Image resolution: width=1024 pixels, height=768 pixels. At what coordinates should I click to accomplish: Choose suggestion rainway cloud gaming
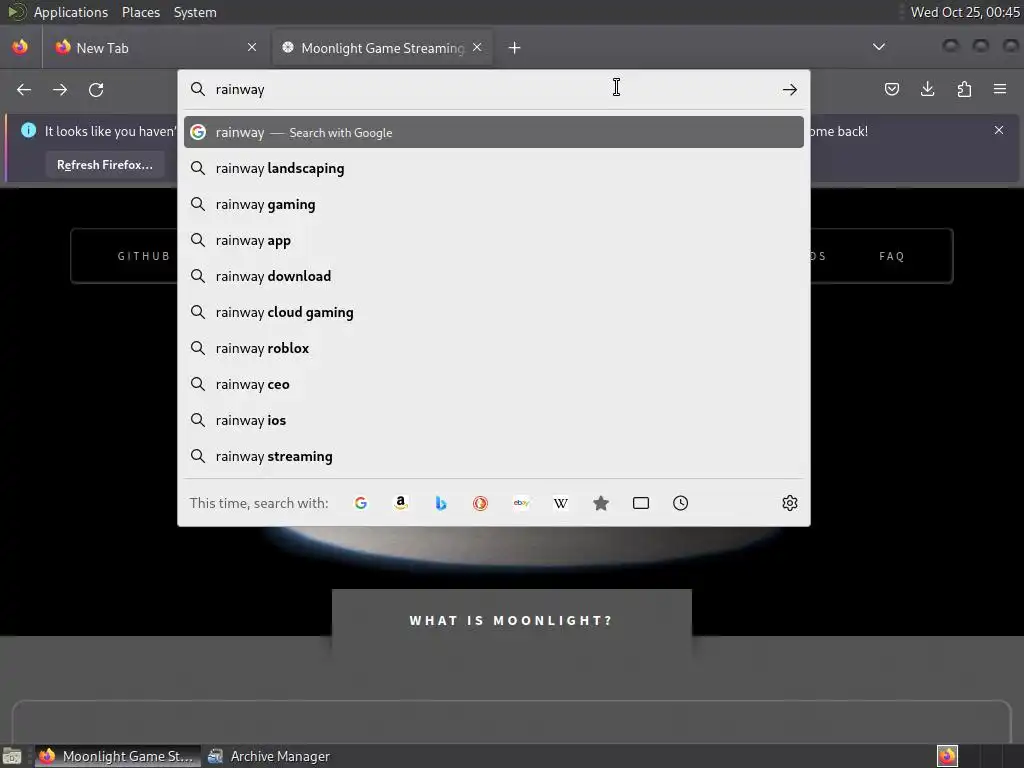pyautogui.click(x=494, y=312)
